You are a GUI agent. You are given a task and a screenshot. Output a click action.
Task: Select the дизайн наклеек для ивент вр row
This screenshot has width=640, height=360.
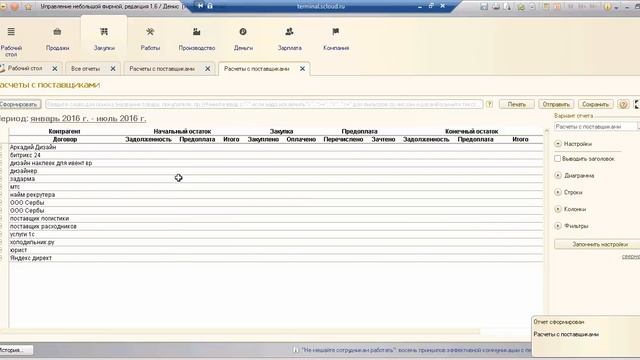[x=276, y=163]
